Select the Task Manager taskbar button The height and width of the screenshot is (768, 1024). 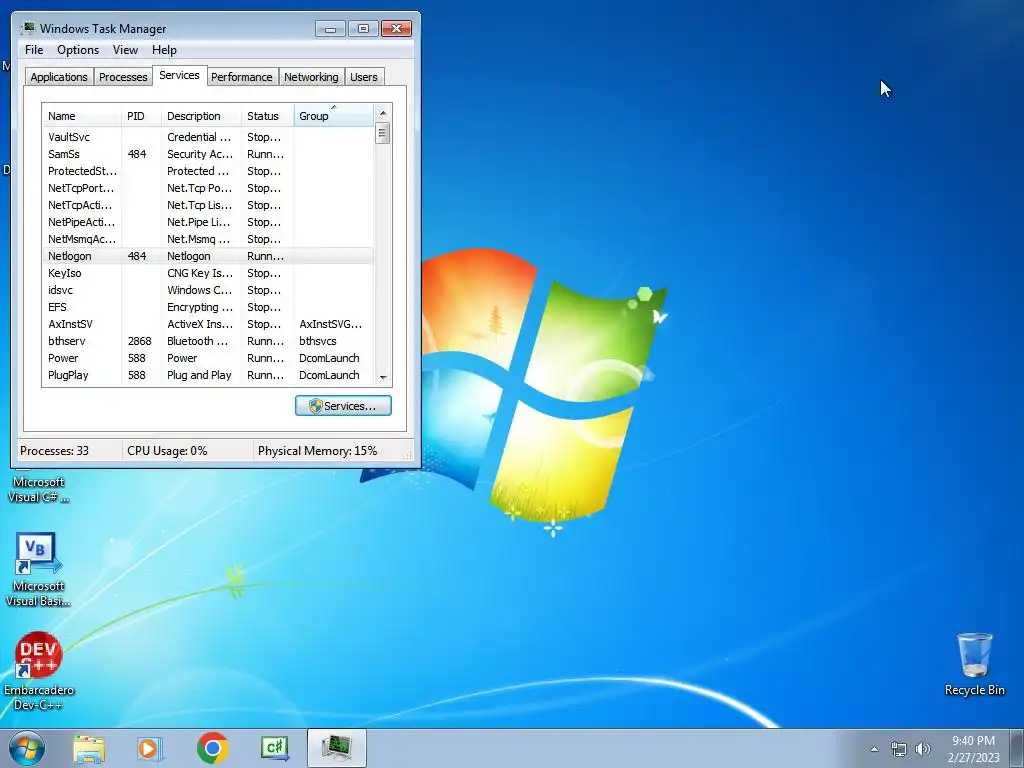coord(337,748)
